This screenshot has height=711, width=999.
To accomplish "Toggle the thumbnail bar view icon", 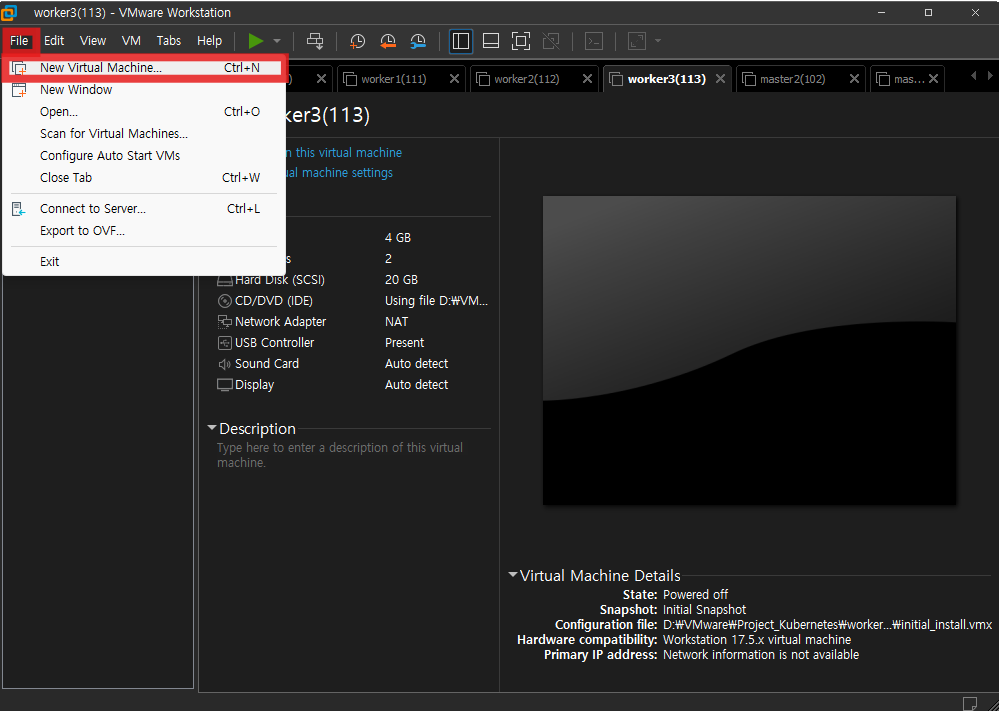I will point(491,41).
